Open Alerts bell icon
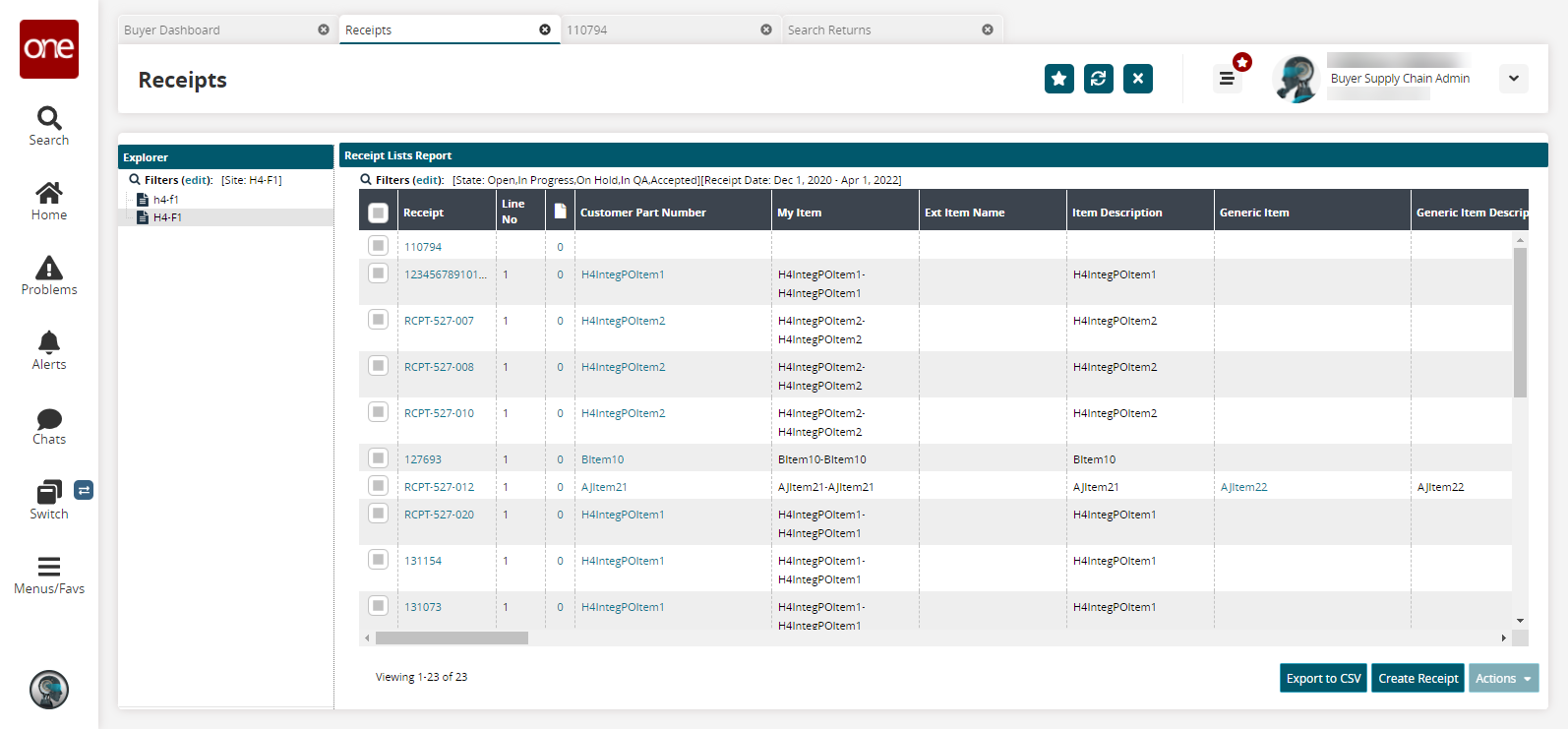 pos(49,342)
